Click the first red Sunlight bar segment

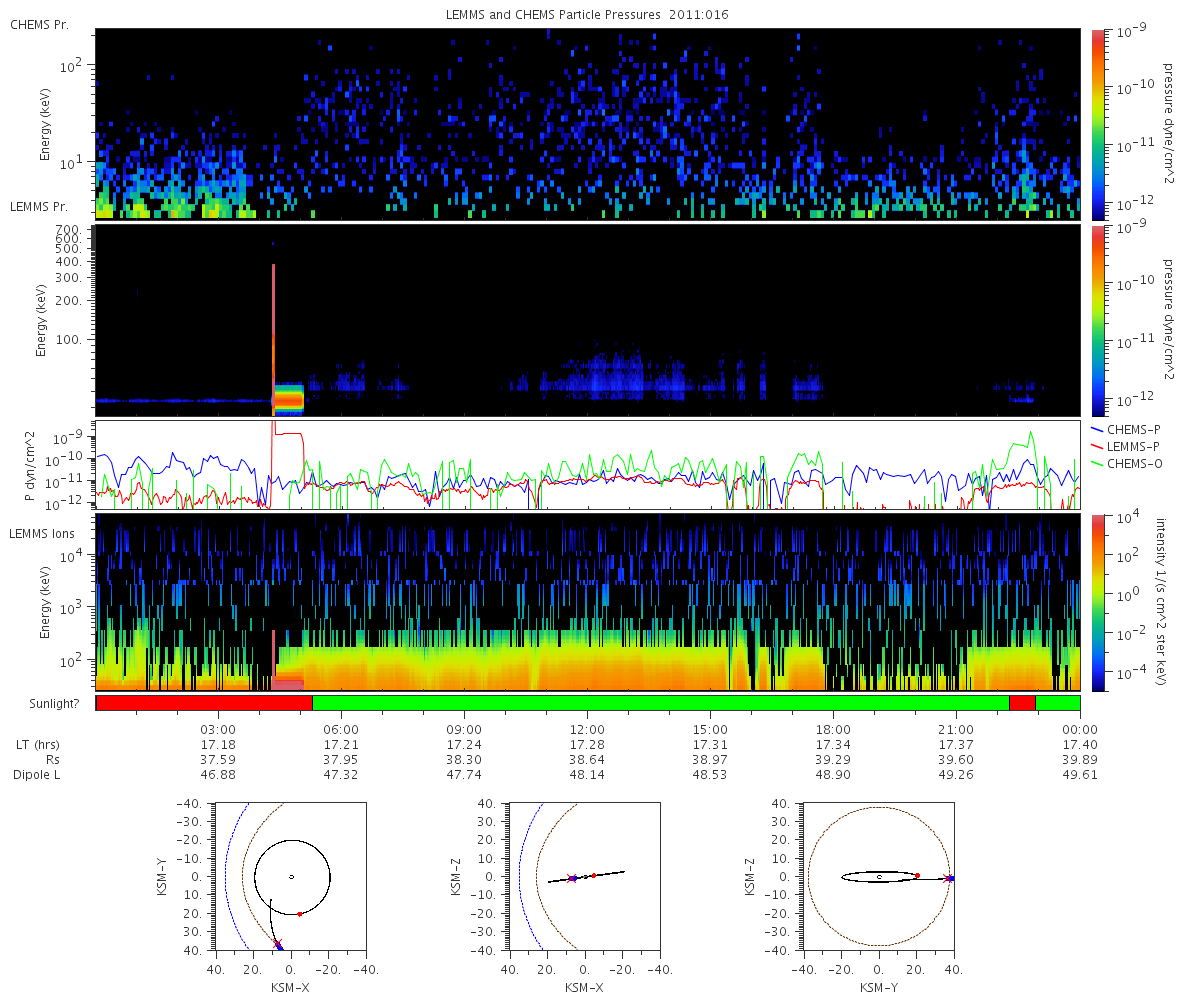pos(204,703)
